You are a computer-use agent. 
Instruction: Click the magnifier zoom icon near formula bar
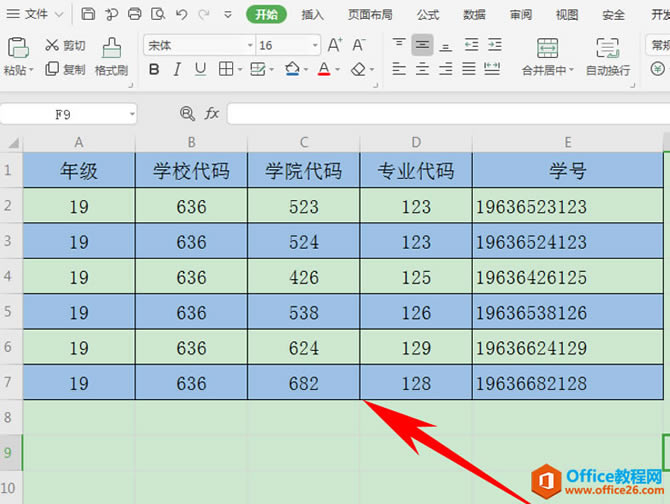[187, 114]
